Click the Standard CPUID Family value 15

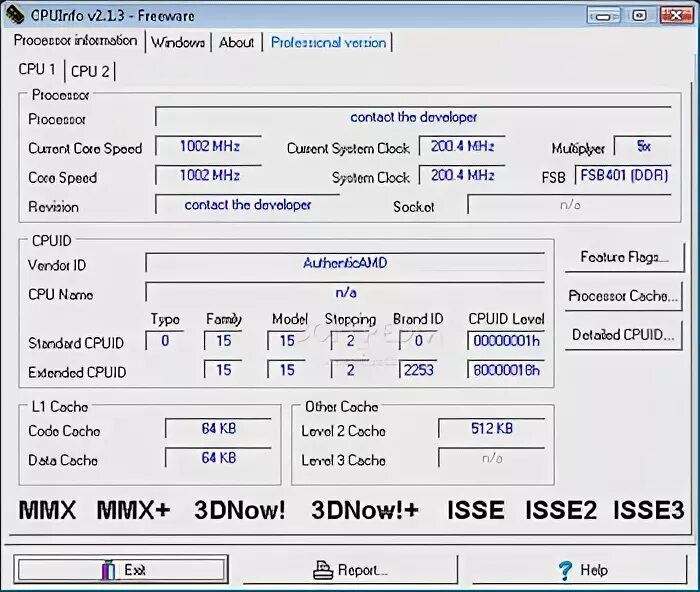223,341
